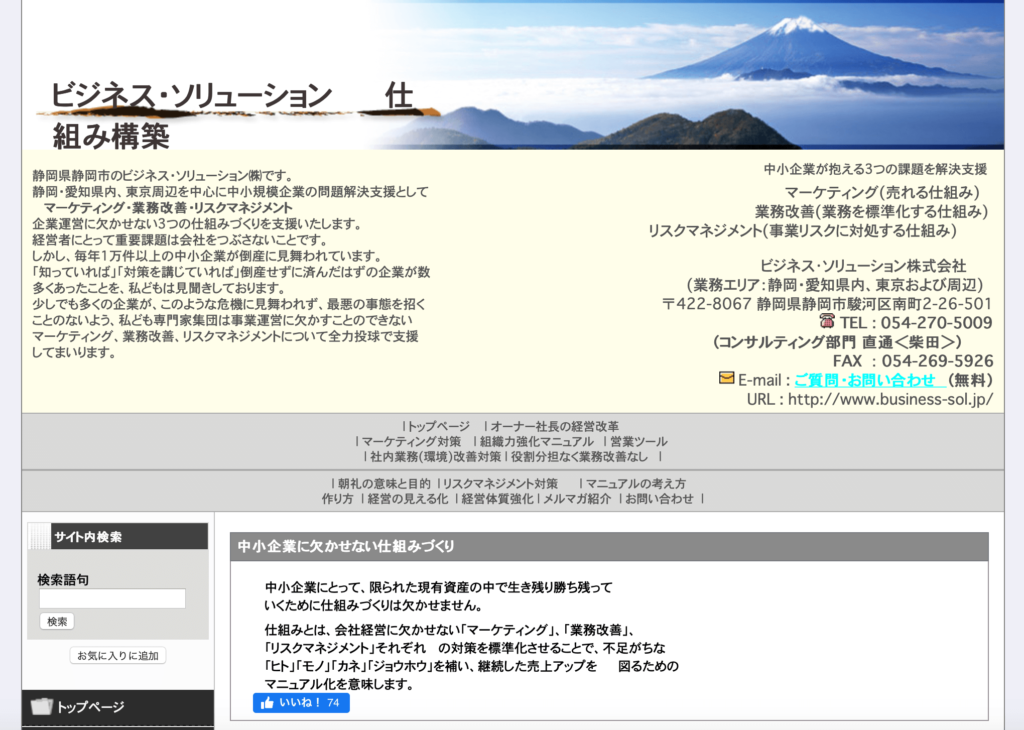Open 社内業務(環境)改善対策 navigation link
The height and width of the screenshot is (730, 1024).
coord(435,456)
